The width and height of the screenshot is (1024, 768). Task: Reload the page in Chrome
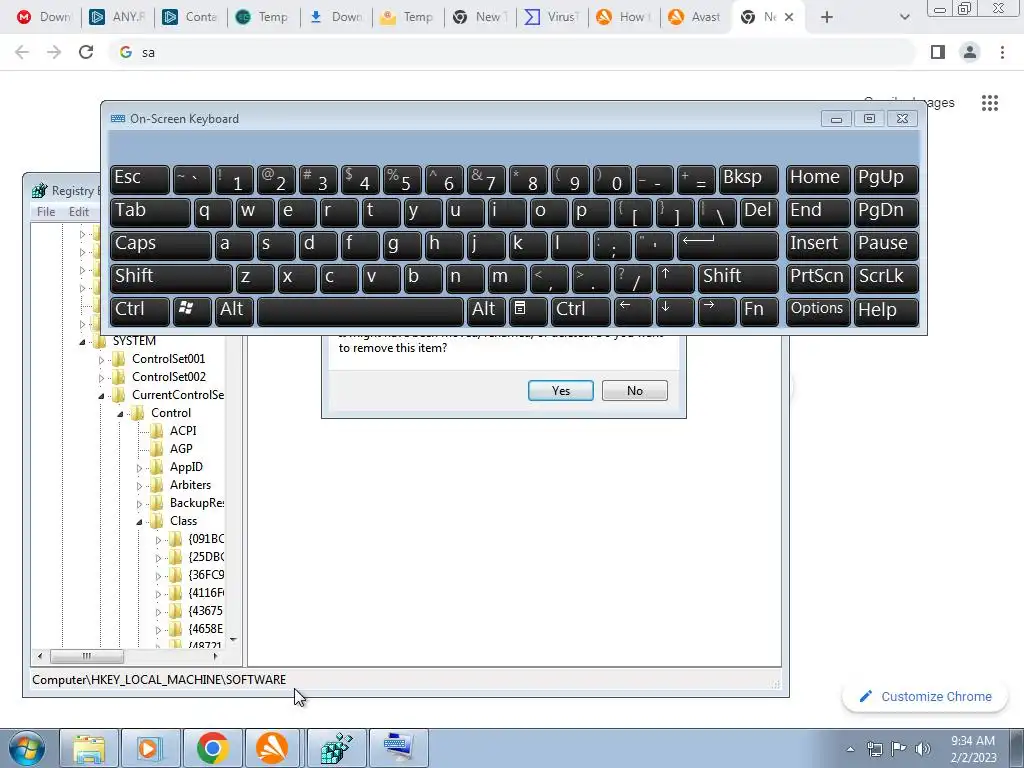coord(86,52)
